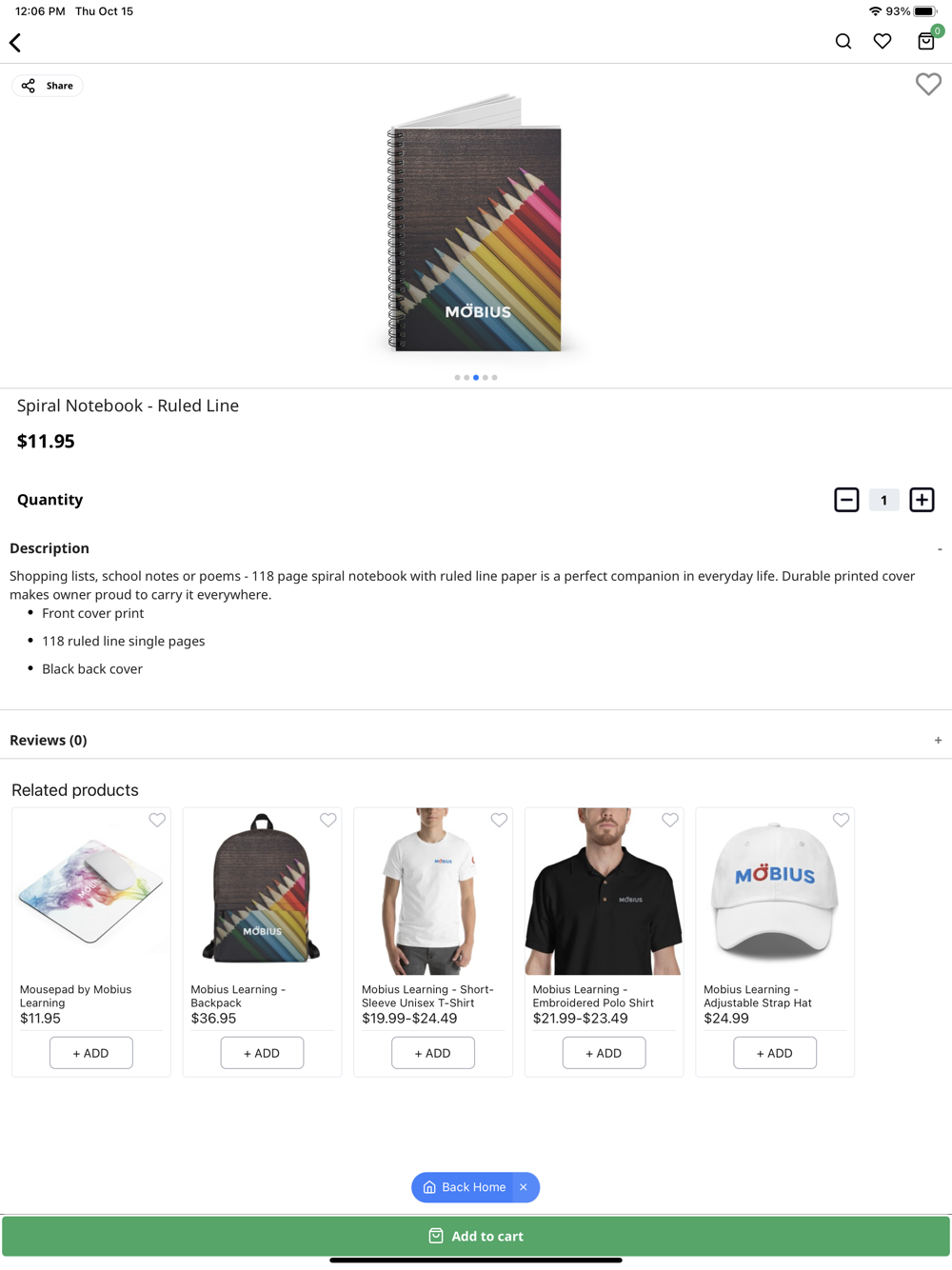Favorite the Spiral Notebook with large heart
The width and height of the screenshot is (952, 1270).
[928, 84]
